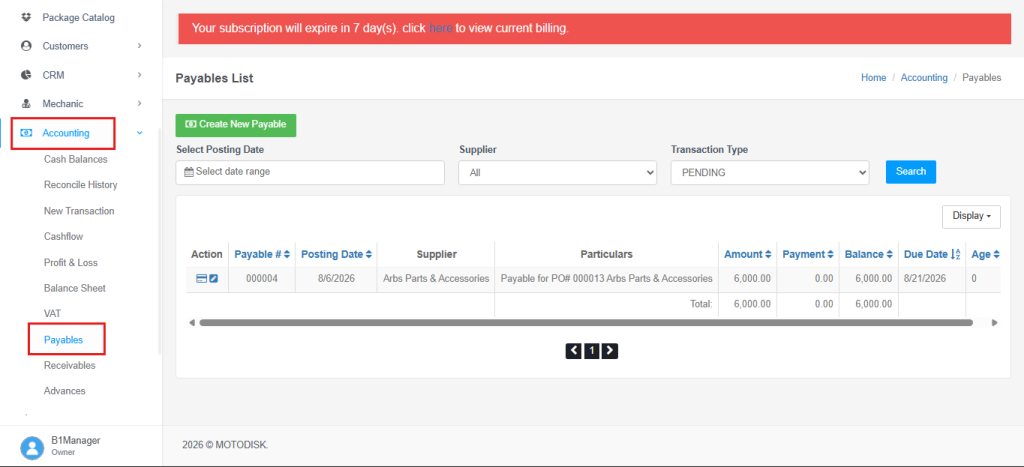Image resolution: width=1024 pixels, height=467 pixels.
Task: Click the Mechanic icon in sidebar
Action: pyautogui.click(x=26, y=104)
